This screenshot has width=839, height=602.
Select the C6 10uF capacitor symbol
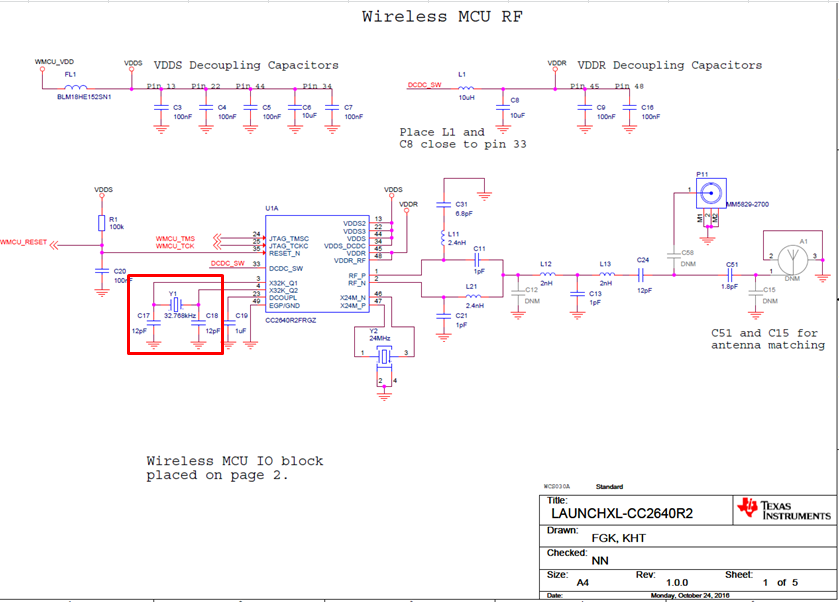pyautogui.click(x=295, y=108)
